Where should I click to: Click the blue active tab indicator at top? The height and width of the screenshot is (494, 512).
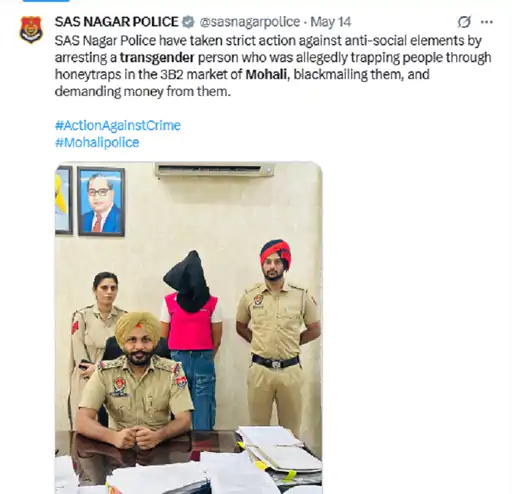coord(46,1)
